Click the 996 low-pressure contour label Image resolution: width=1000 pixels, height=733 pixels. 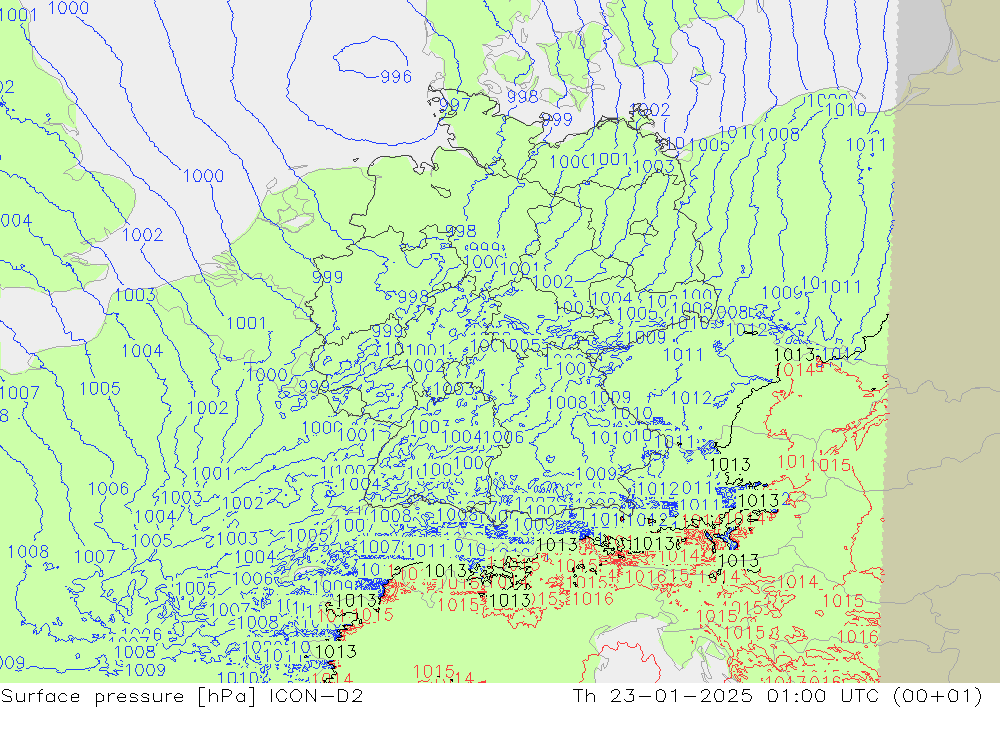point(396,77)
